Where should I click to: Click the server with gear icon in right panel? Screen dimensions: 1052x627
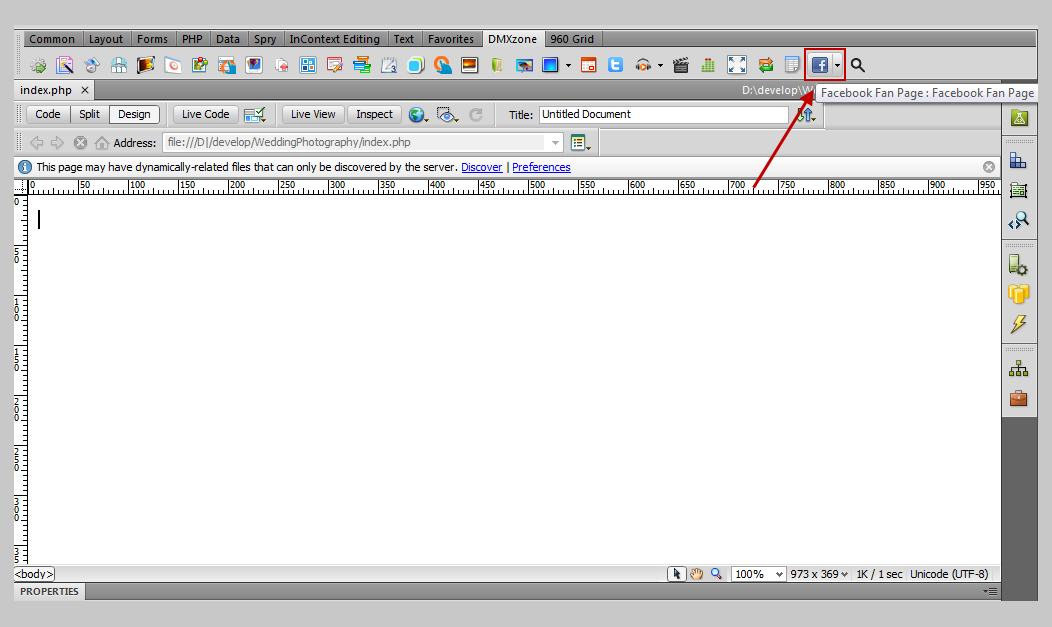(1018, 265)
